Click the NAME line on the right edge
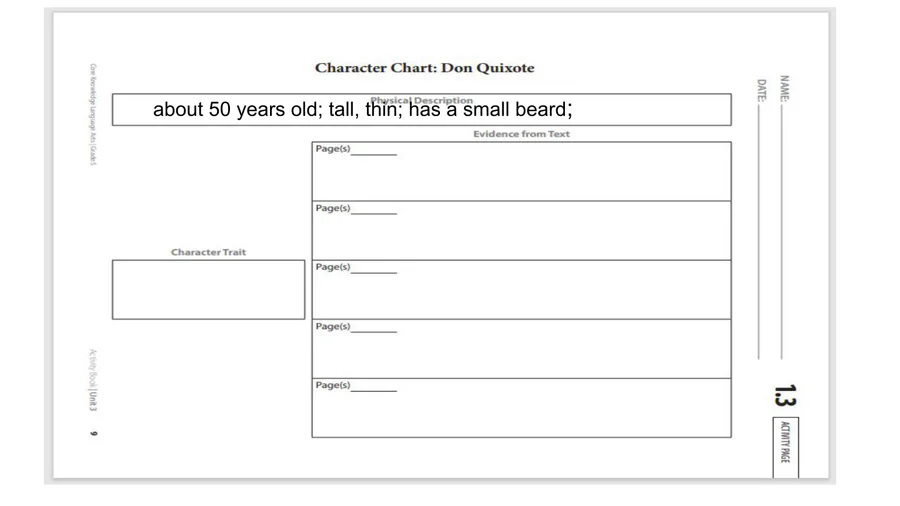The height and width of the screenshot is (506, 900). coord(783,230)
